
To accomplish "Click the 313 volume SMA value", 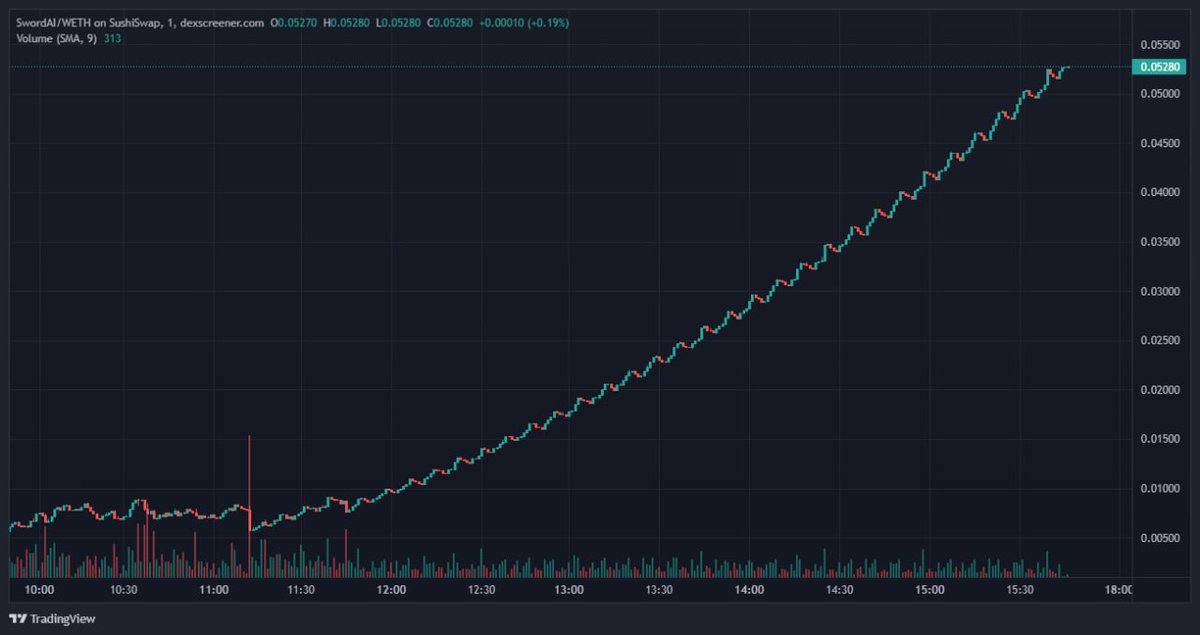I will pos(110,38).
